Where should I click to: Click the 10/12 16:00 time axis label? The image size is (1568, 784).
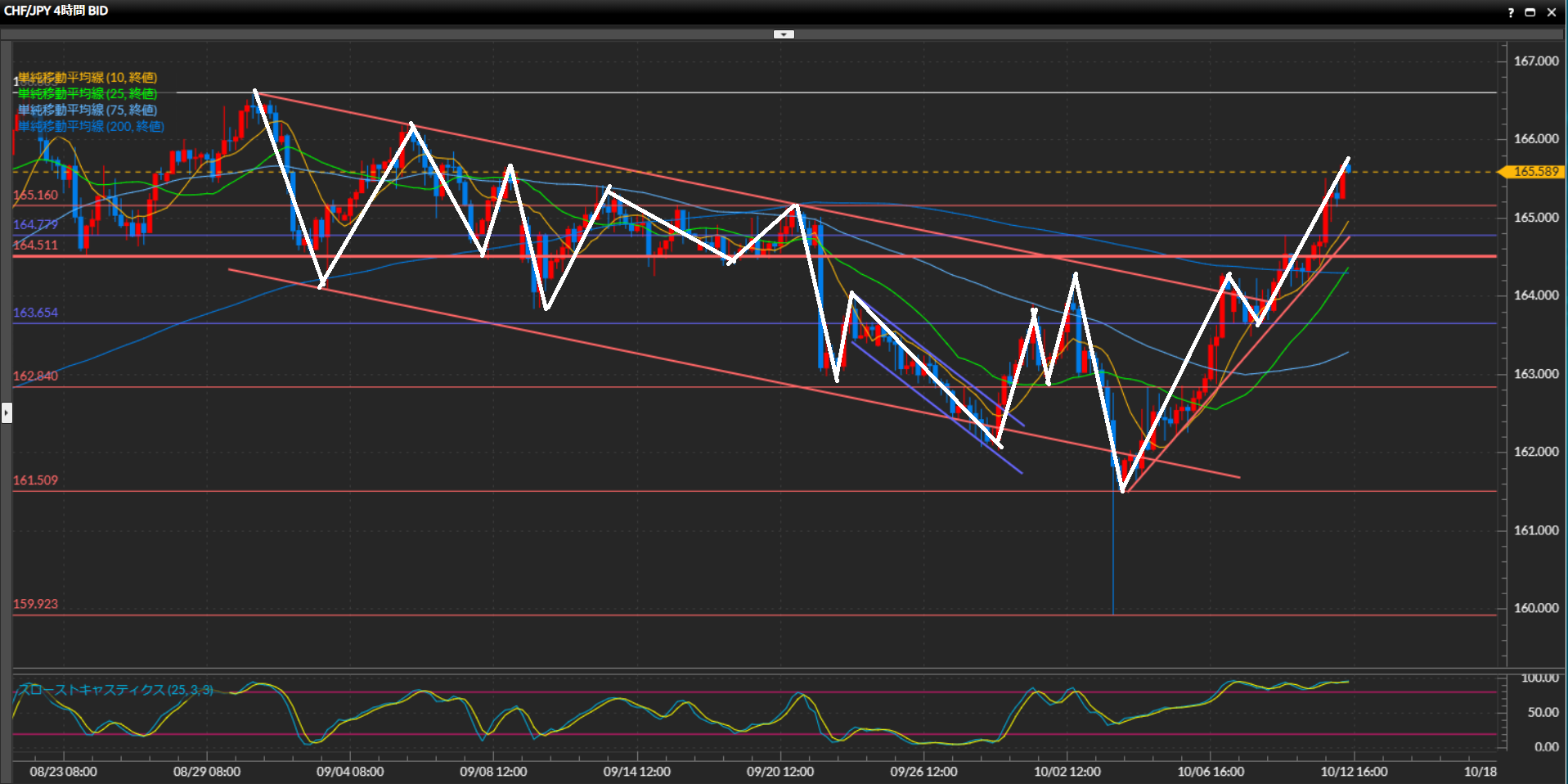(x=1354, y=772)
